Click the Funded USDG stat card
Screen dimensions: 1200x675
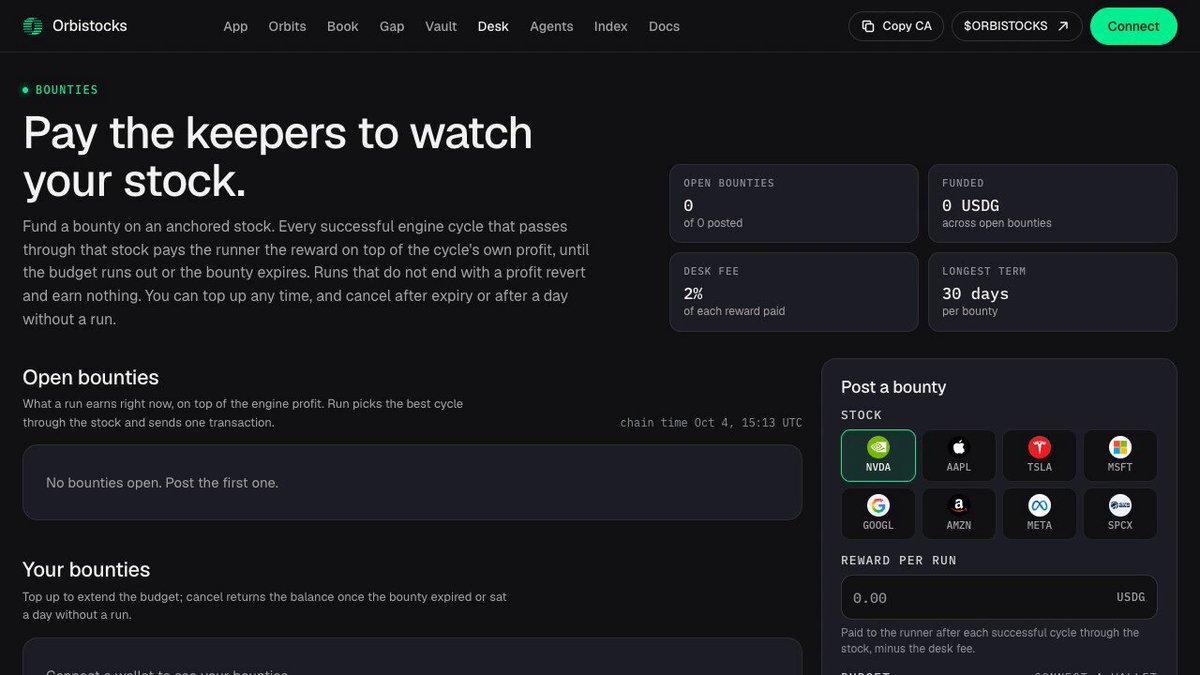1053,203
